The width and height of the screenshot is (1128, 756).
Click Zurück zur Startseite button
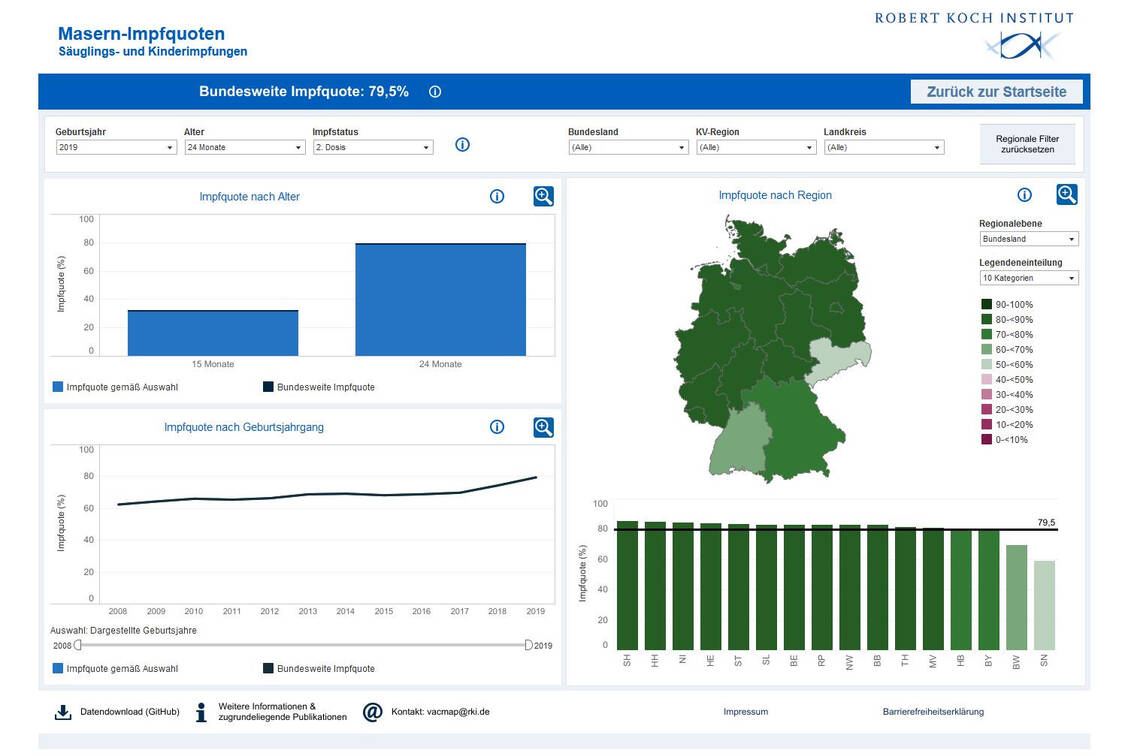[x=996, y=92]
